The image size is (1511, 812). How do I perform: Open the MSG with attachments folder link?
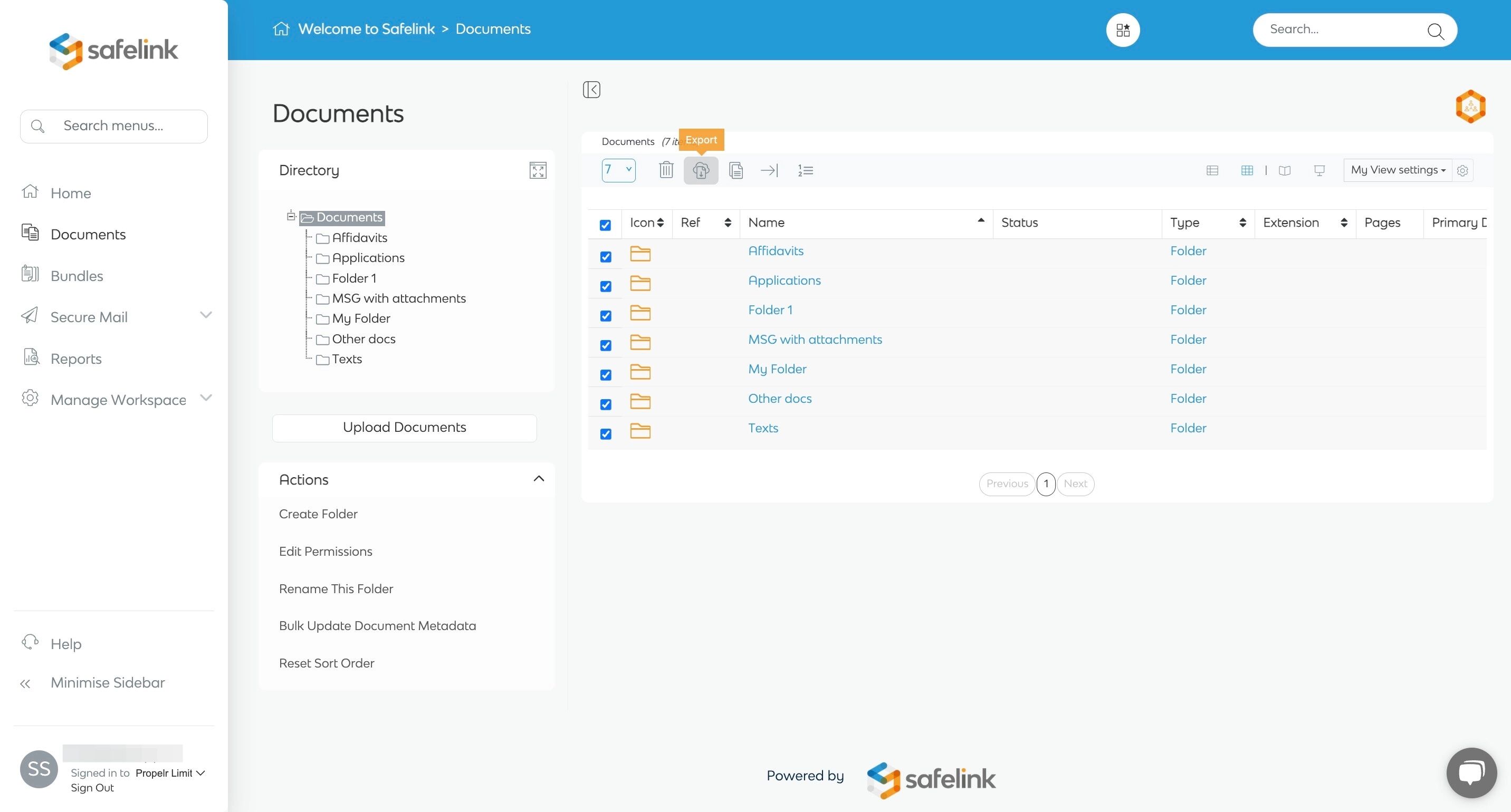(x=815, y=340)
